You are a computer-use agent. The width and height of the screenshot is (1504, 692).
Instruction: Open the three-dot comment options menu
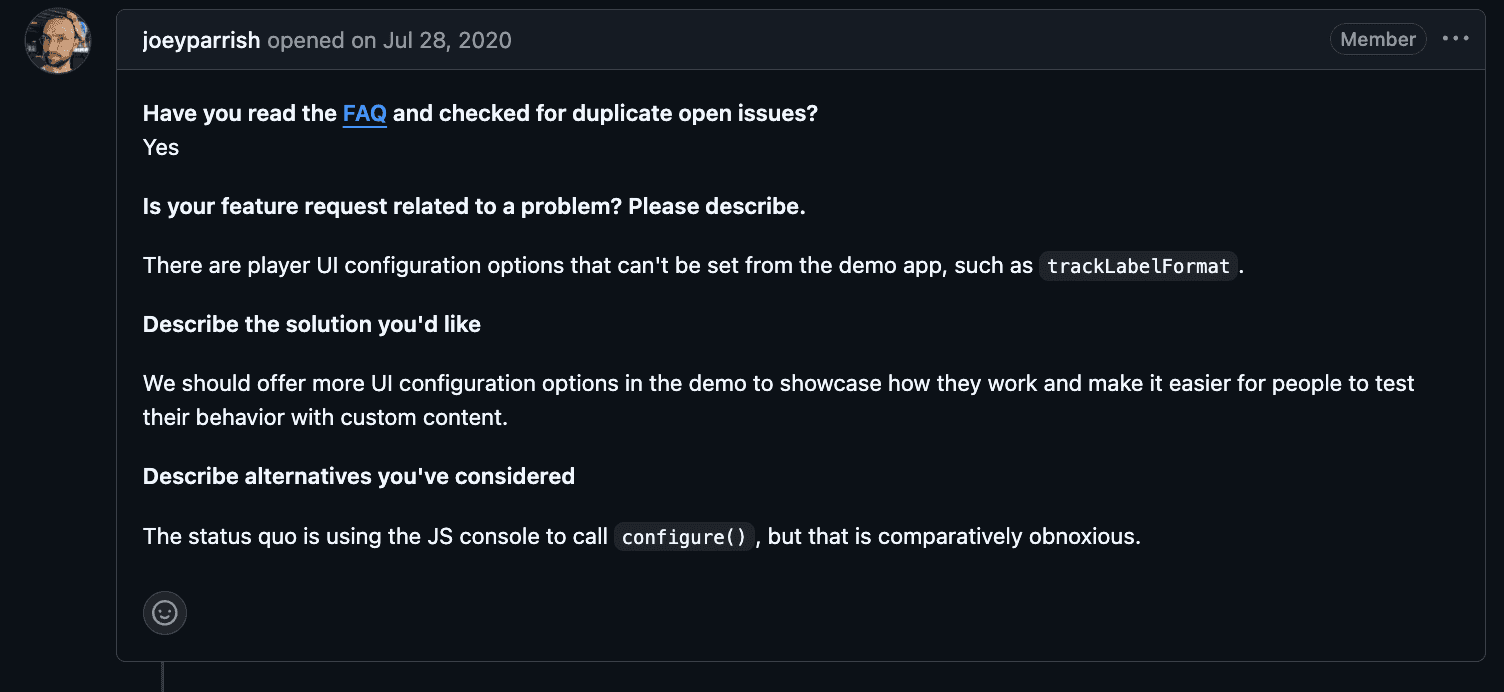[x=1455, y=39]
